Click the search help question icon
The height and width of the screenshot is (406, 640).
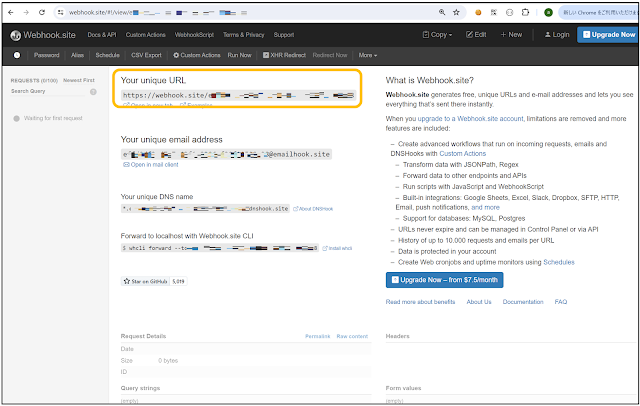(93, 92)
